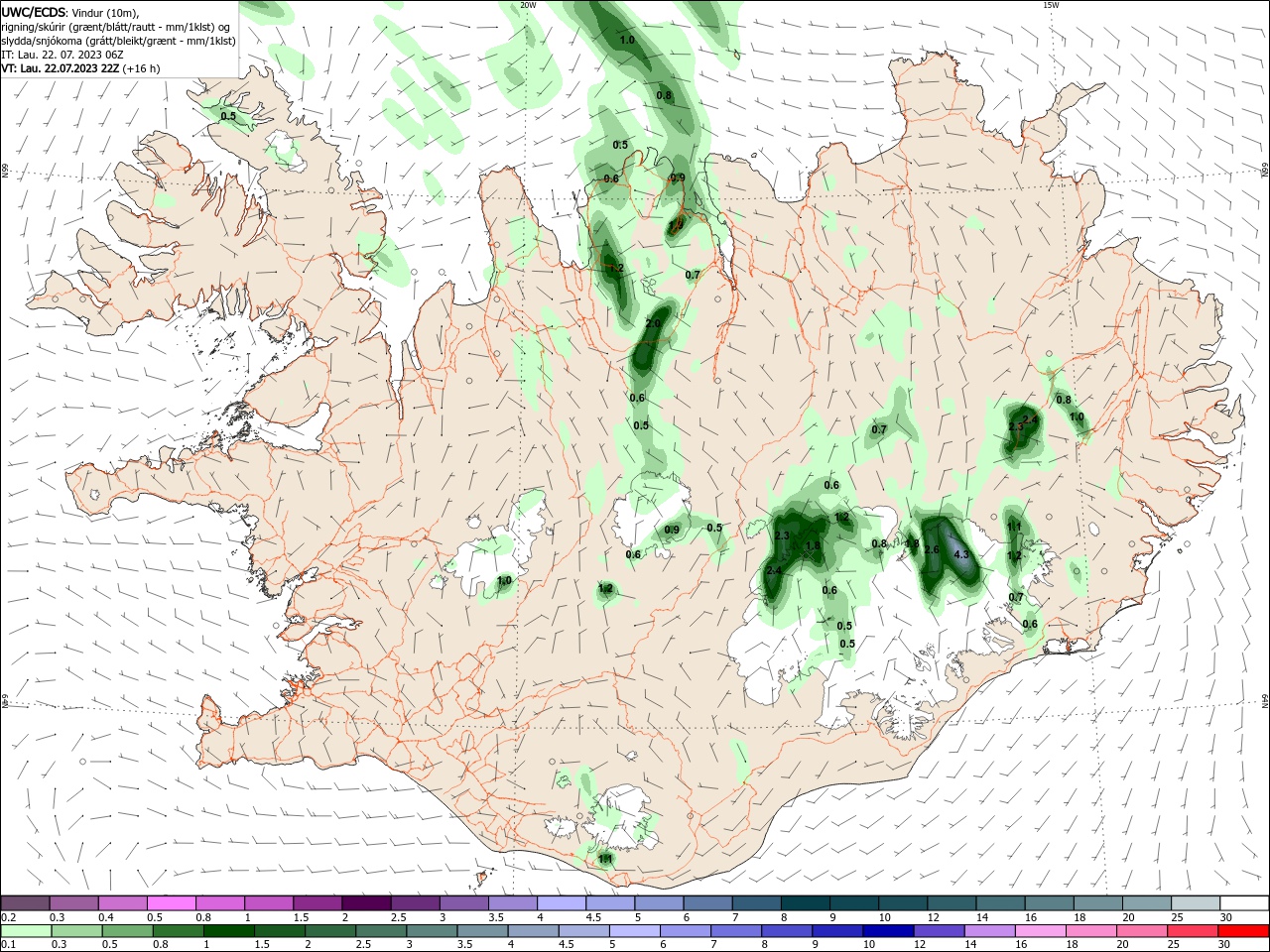
Task: Click the 4.3 precipitation value on map
Action: click(x=960, y=554)
